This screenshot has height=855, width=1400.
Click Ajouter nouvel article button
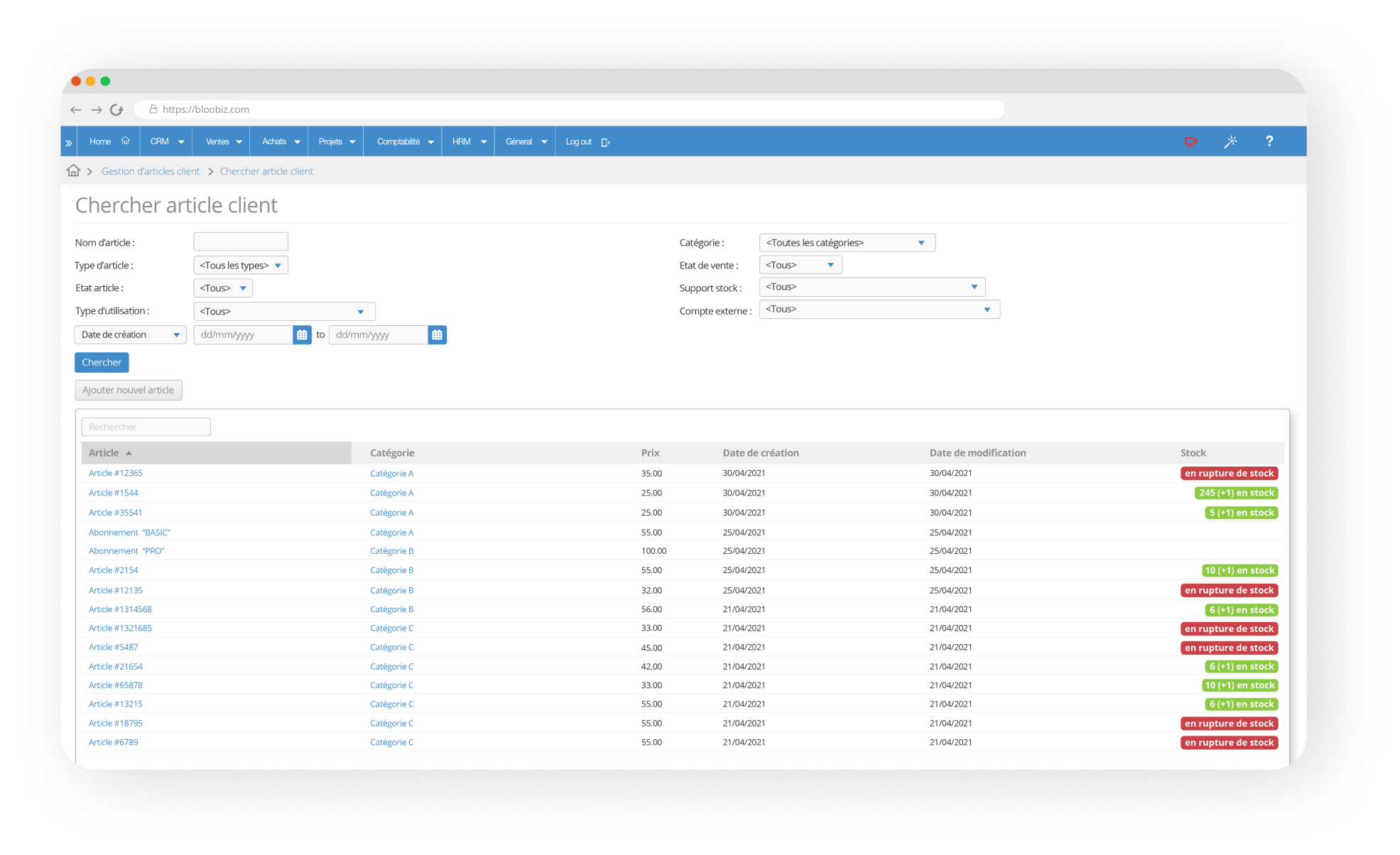click(129, 390)
